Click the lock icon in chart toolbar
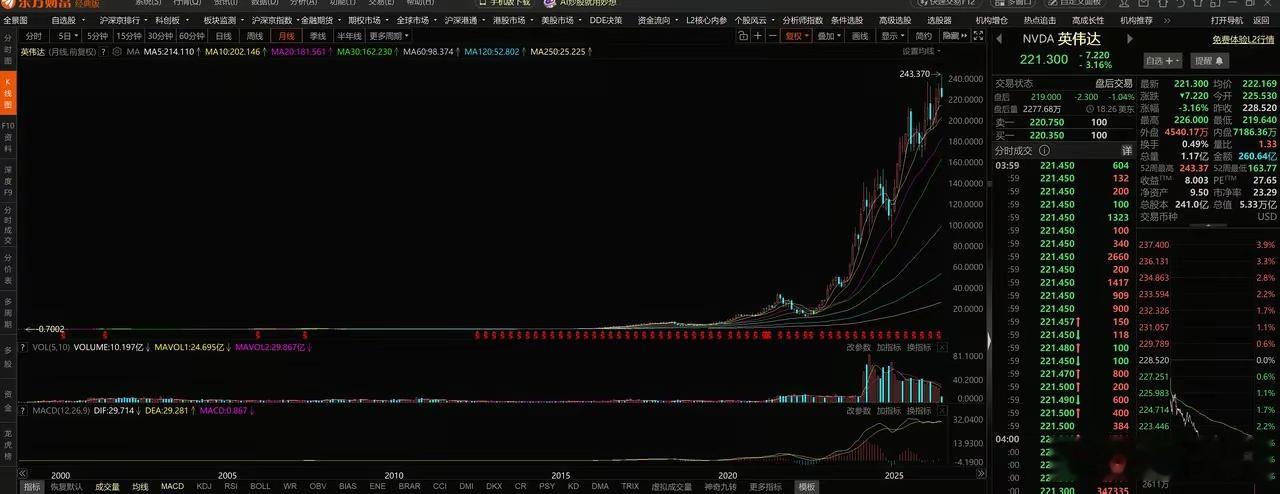The width and height of the screenshot is (1280, 494). pos(743,36)
